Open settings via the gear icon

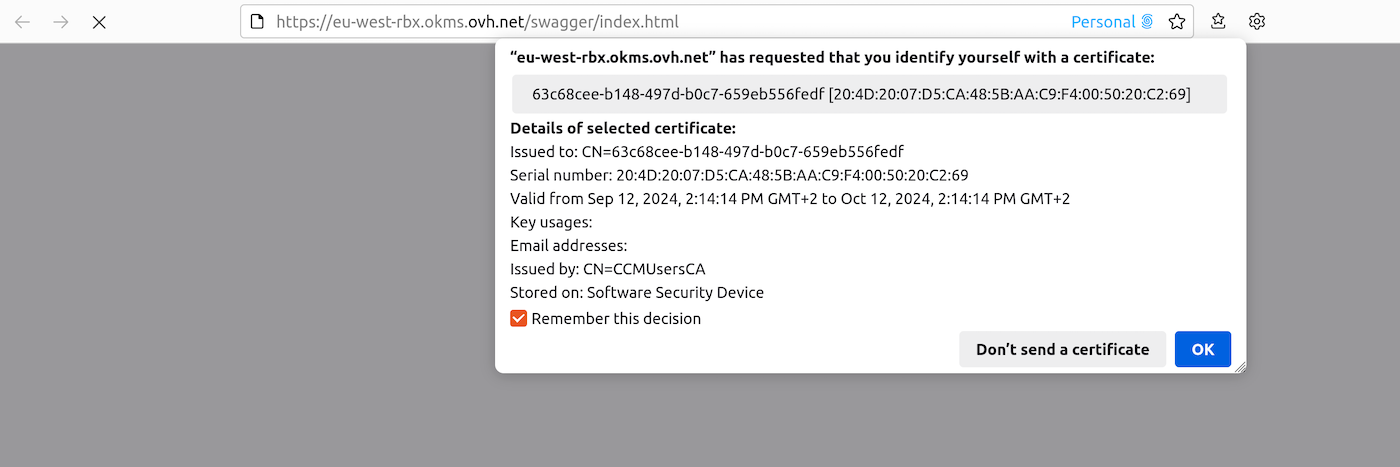(1257, 22)
